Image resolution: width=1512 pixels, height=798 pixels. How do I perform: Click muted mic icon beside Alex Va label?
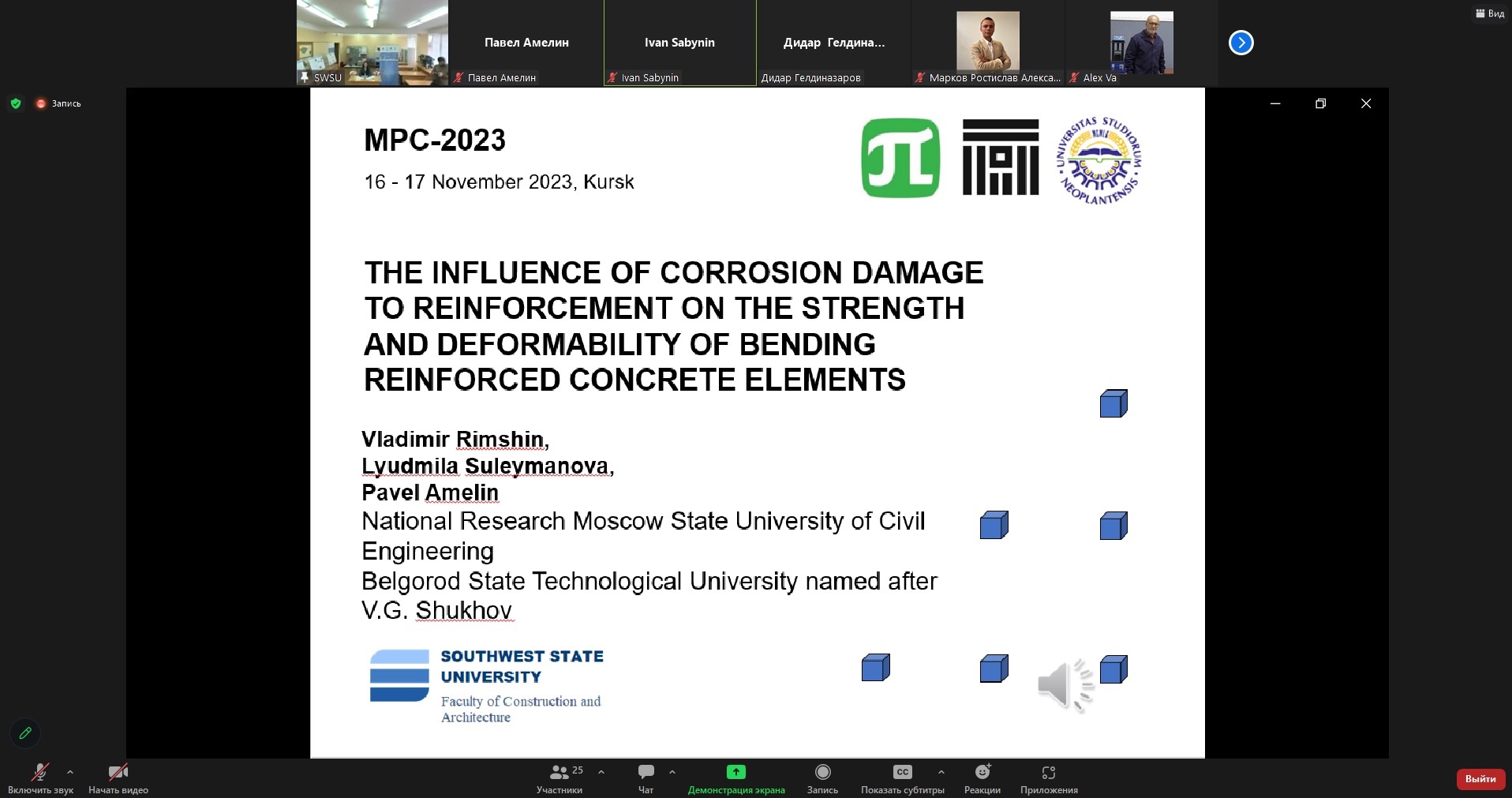click(1074, 77)
